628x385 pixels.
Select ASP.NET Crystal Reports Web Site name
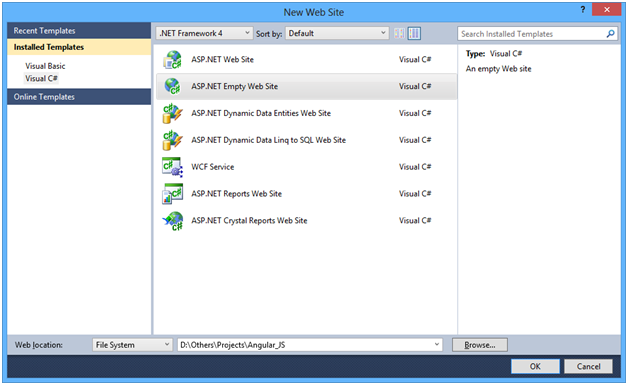tap(249, 221)
